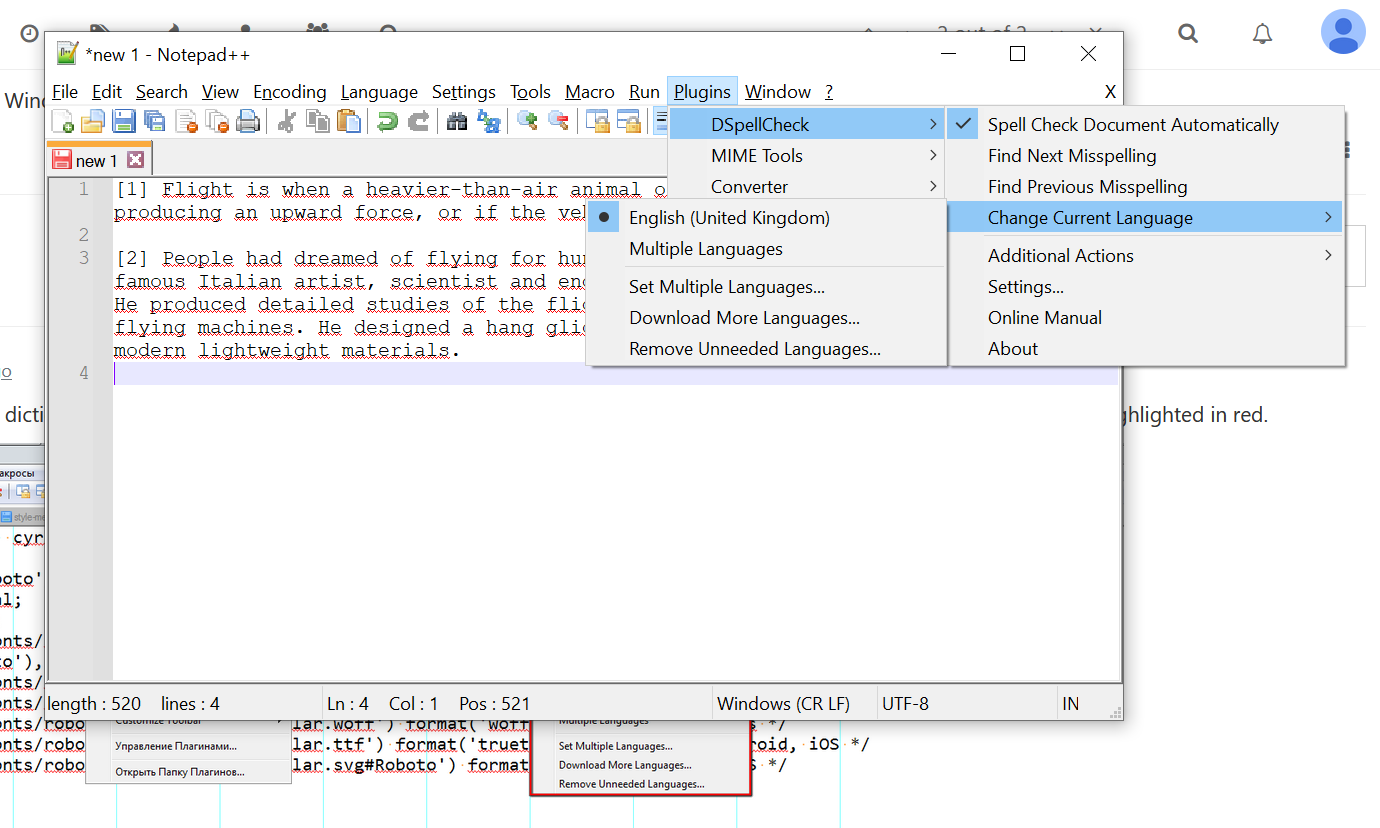Open DSpellCheck Settings... entry
The image size is (1380, 828).
point(1145,287)
